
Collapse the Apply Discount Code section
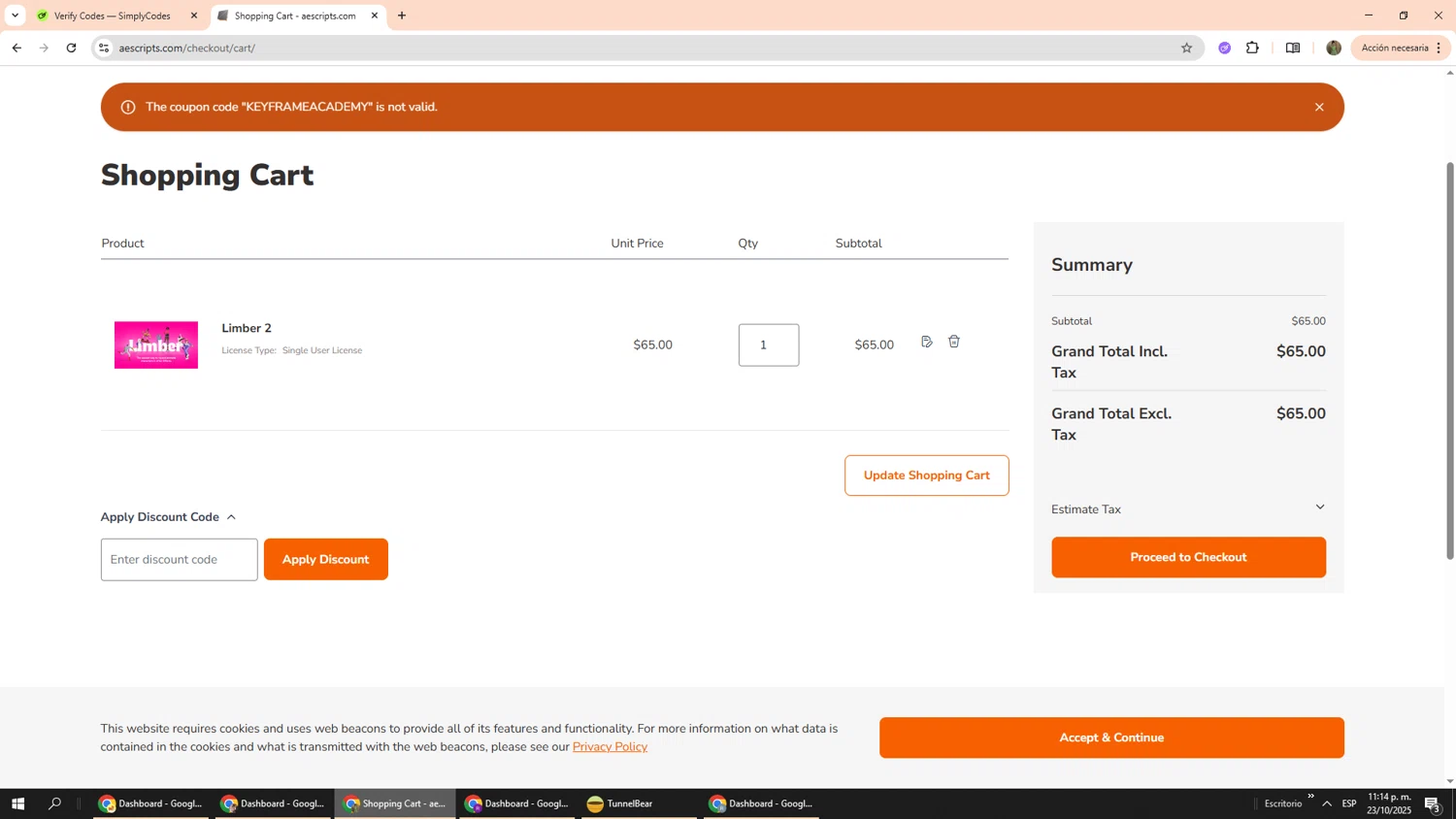coord(169,517)
